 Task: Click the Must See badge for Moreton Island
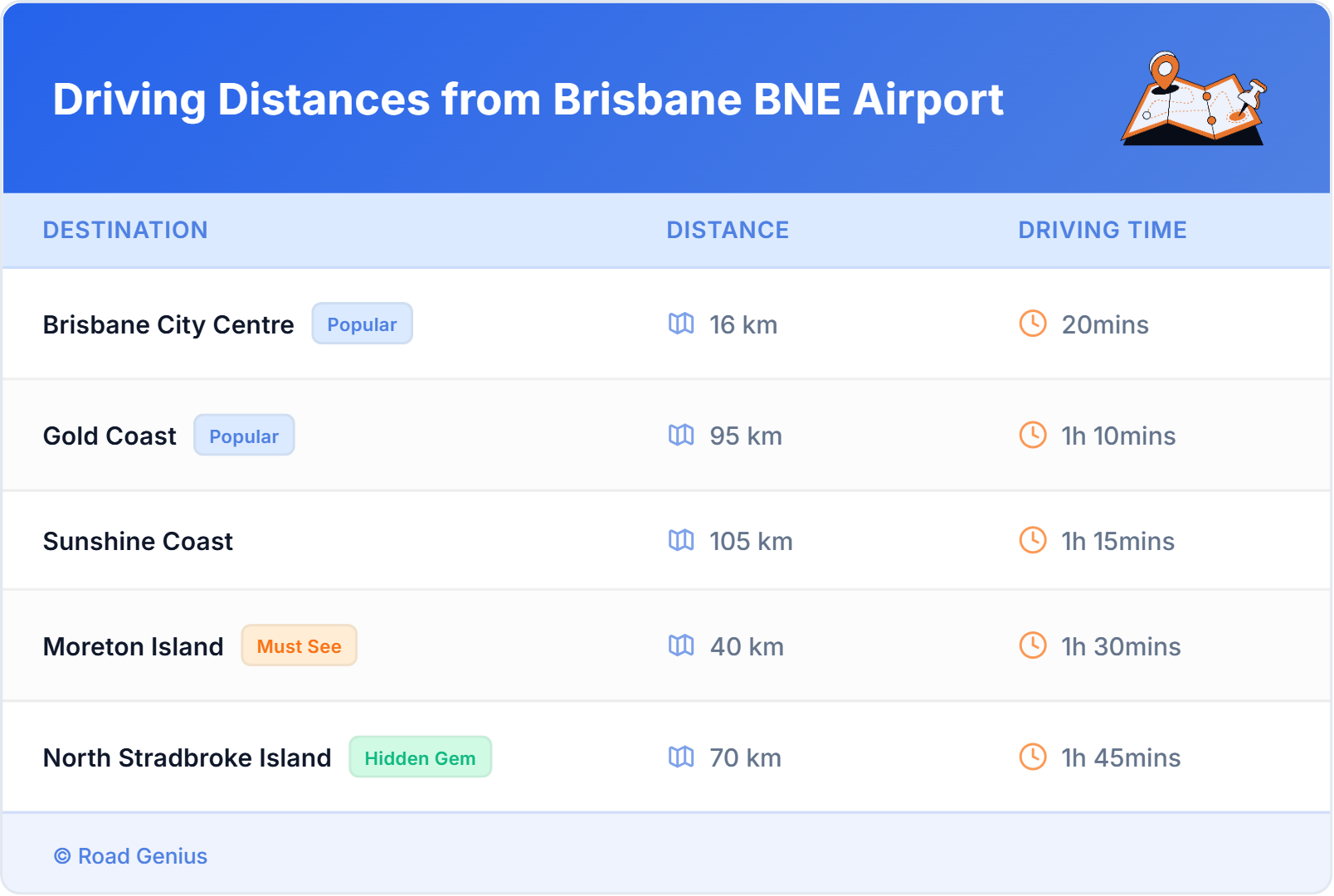(x=299, y=645)
